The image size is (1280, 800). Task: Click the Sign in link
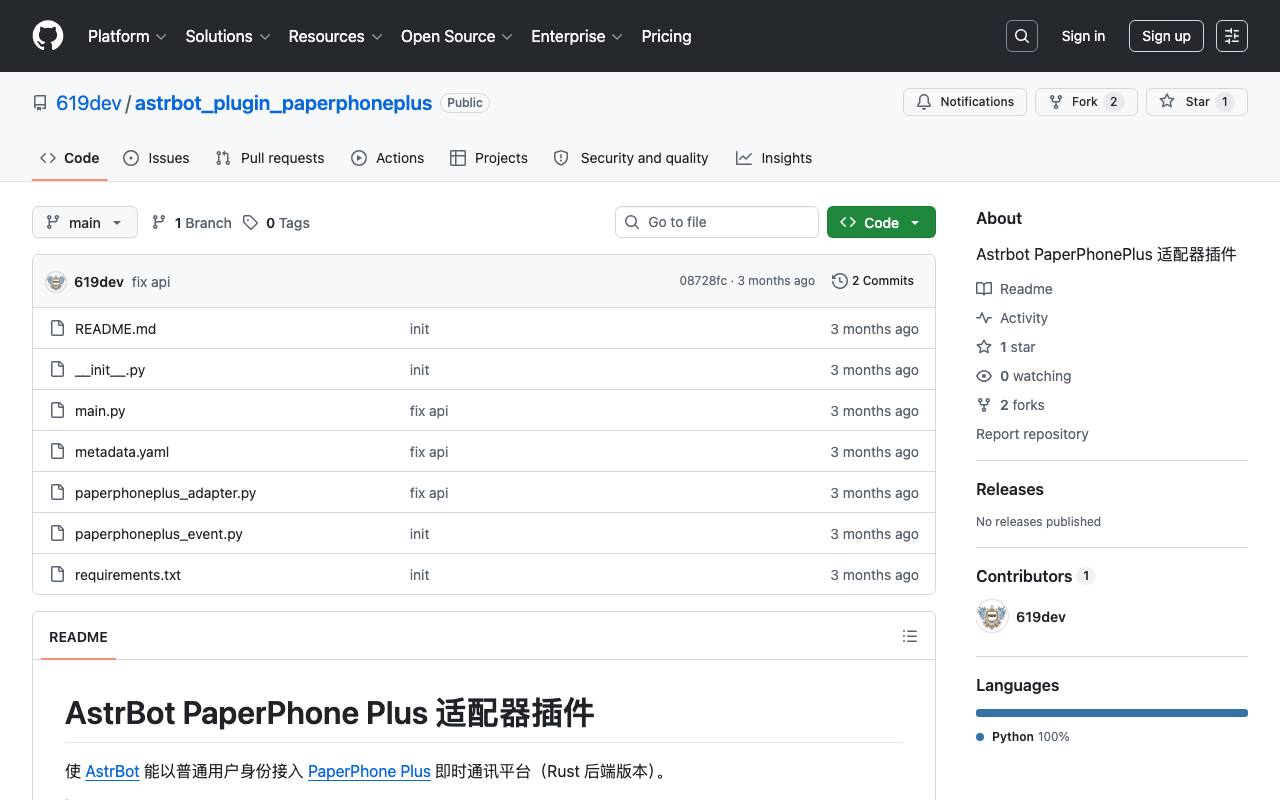[1083, 36]
